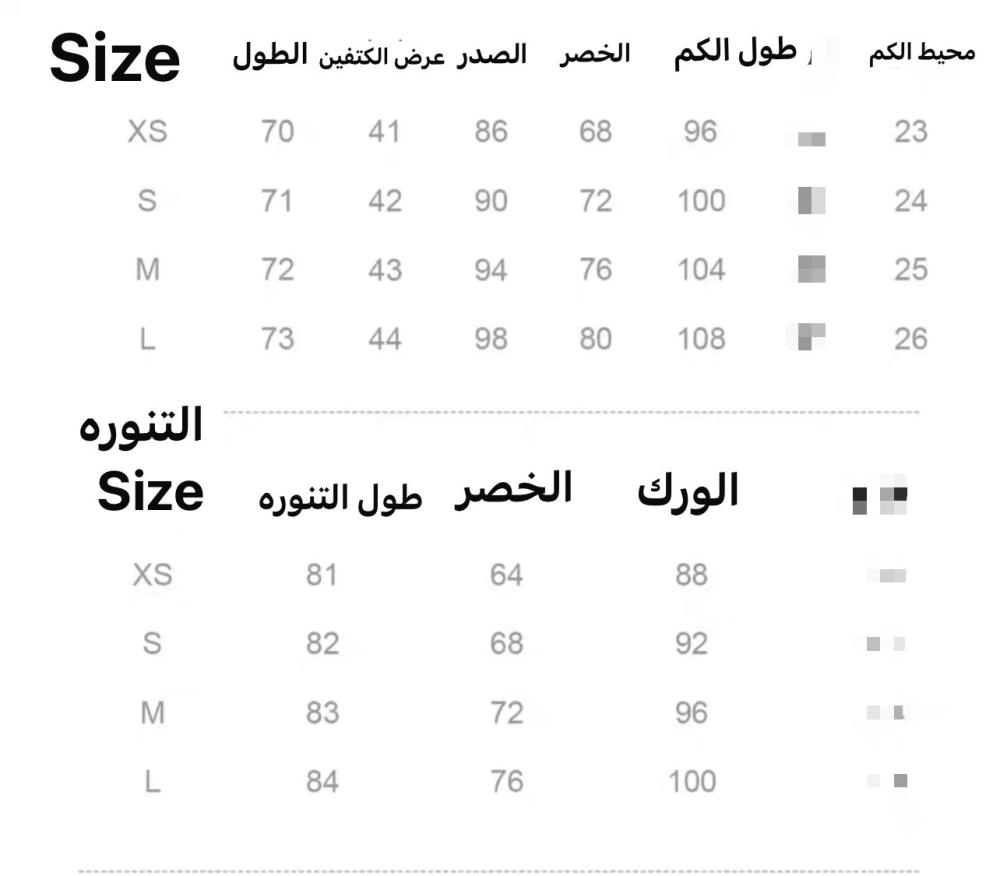Viewport: 1000px width, 876px height.
Task: Click the larger 'الخصر' header in skirt table
Action: click(514, 489)
